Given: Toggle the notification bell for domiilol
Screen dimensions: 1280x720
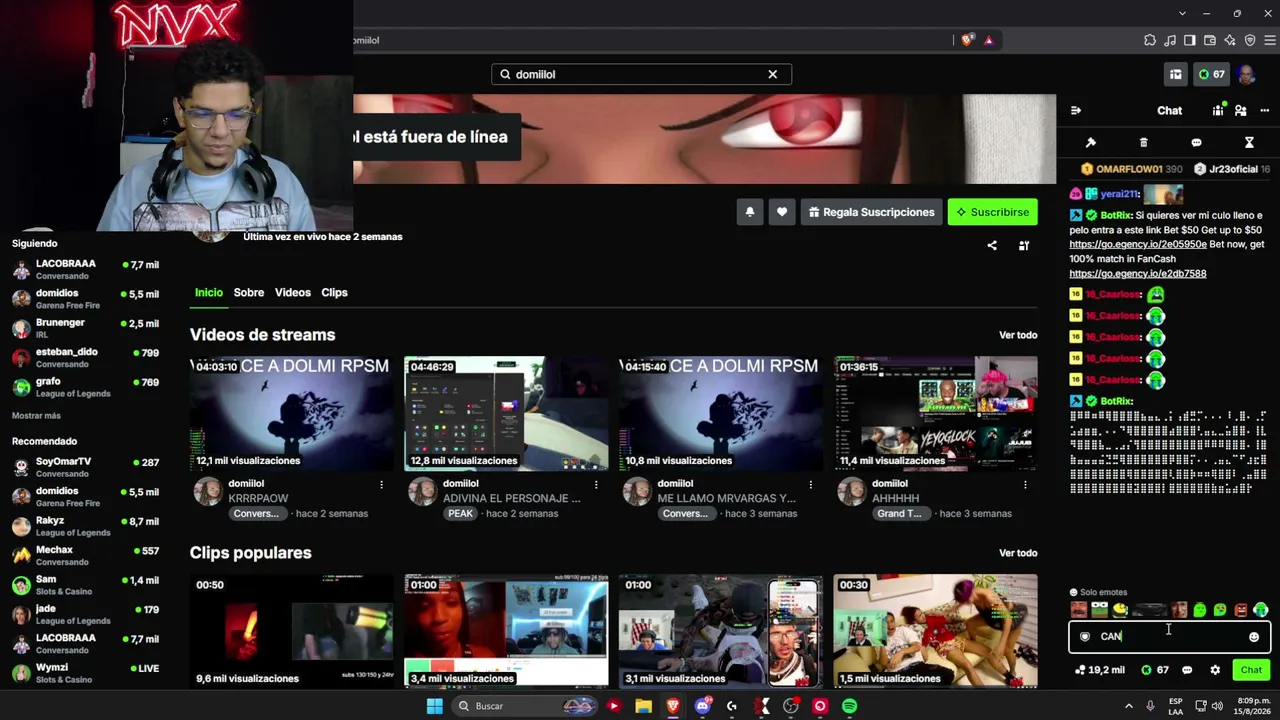Looking at the screenshot, I should coord(749,212).
